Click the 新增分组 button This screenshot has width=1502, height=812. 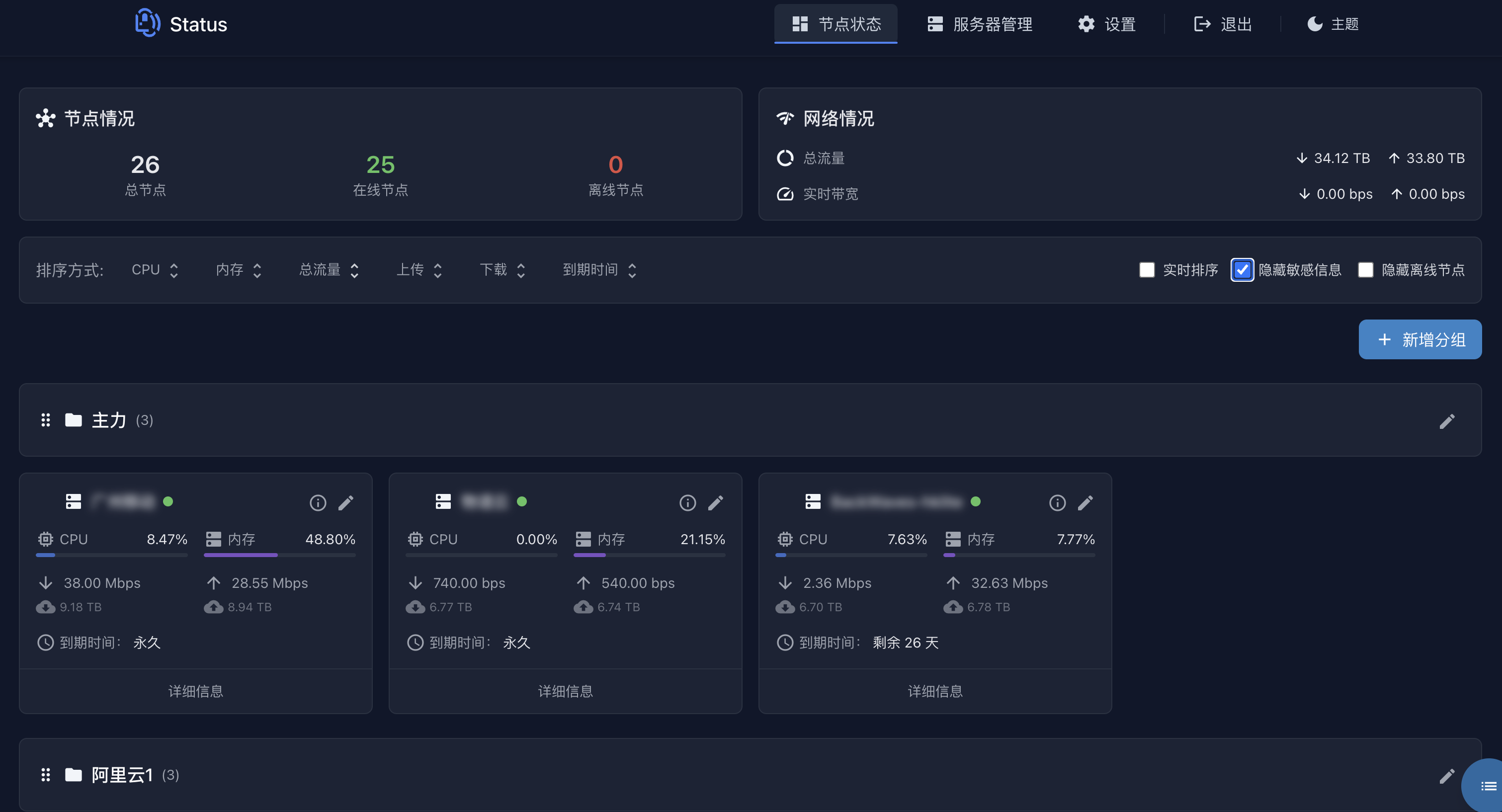[1420, 339]
